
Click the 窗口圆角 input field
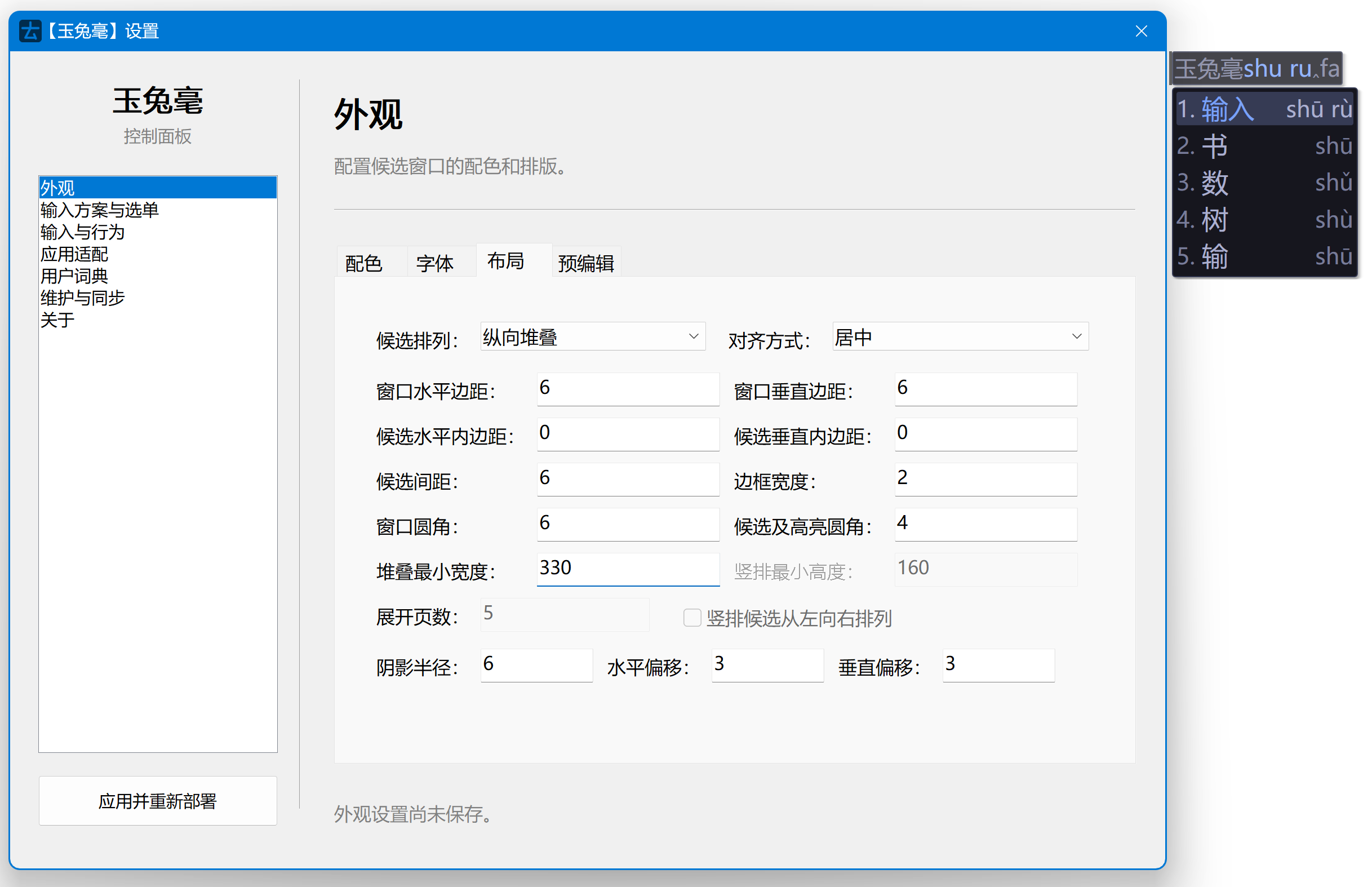(627, 524)
